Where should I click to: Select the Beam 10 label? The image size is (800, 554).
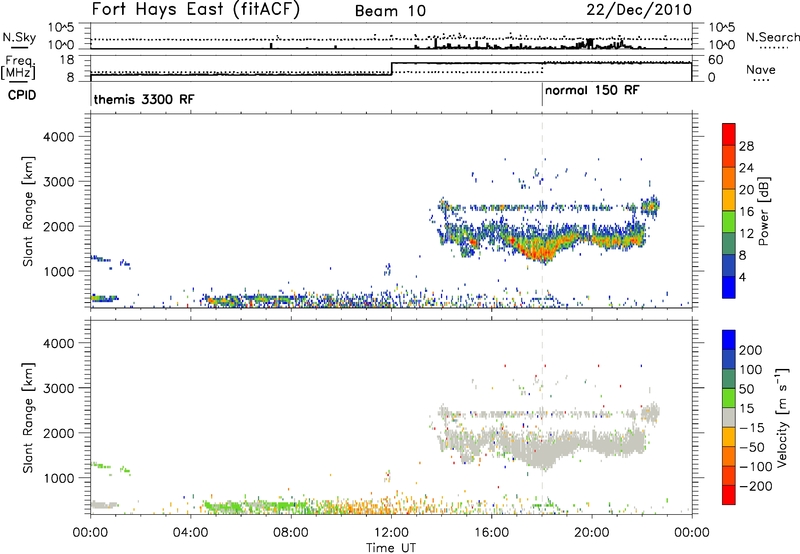[390, 11]
